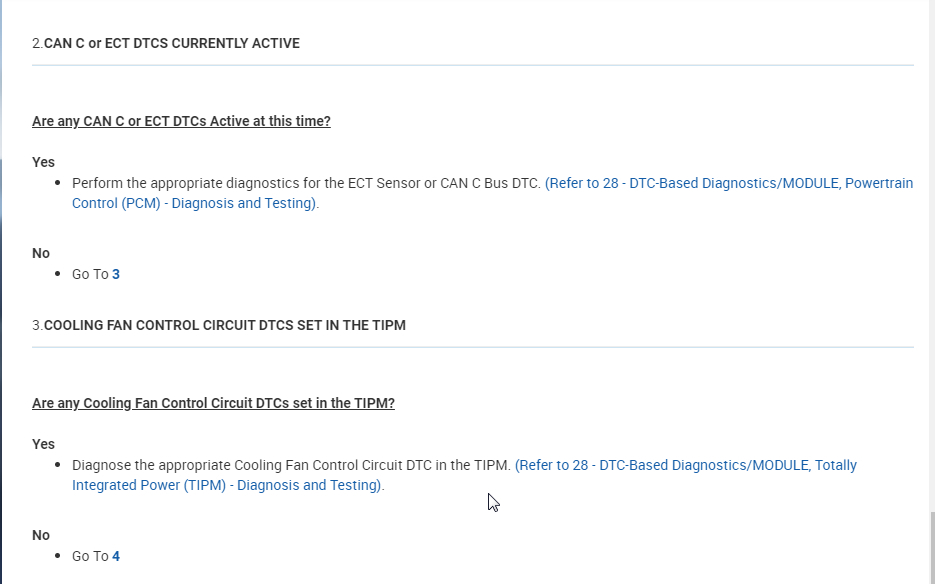
Task: Click the divider under the Cooling Fan heading
Action: click(x=472, y=347)
